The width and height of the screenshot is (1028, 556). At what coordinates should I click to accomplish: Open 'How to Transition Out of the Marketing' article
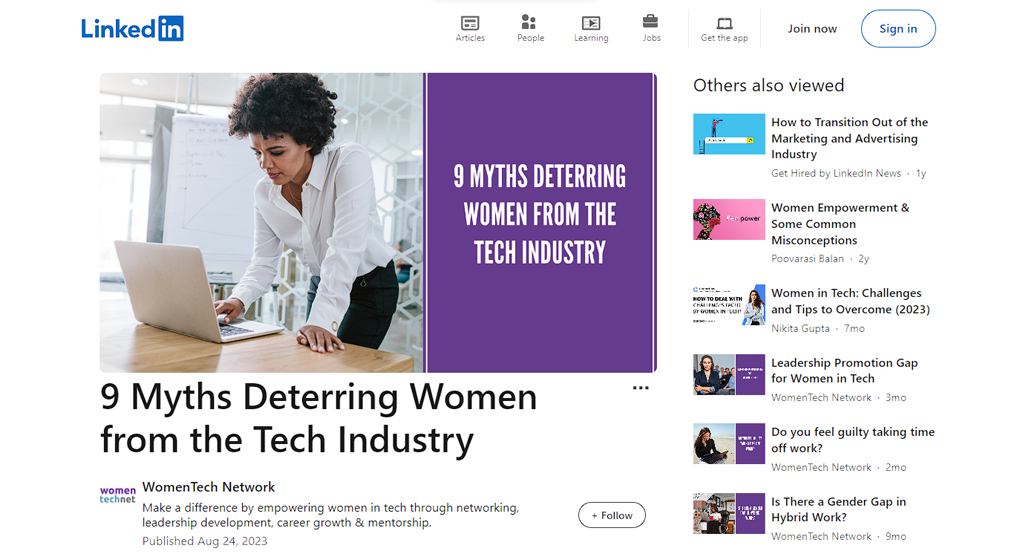(850, 138)
